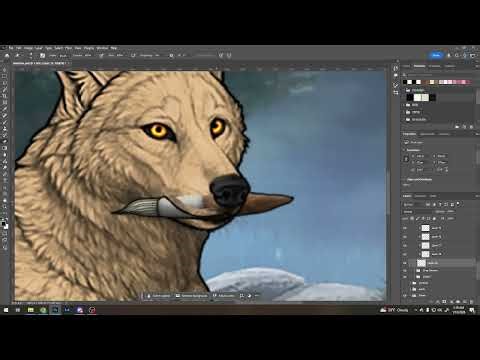This screenshot has height=360, width=480.
Task: Click the blue Share button
Action: click(436, 55)
